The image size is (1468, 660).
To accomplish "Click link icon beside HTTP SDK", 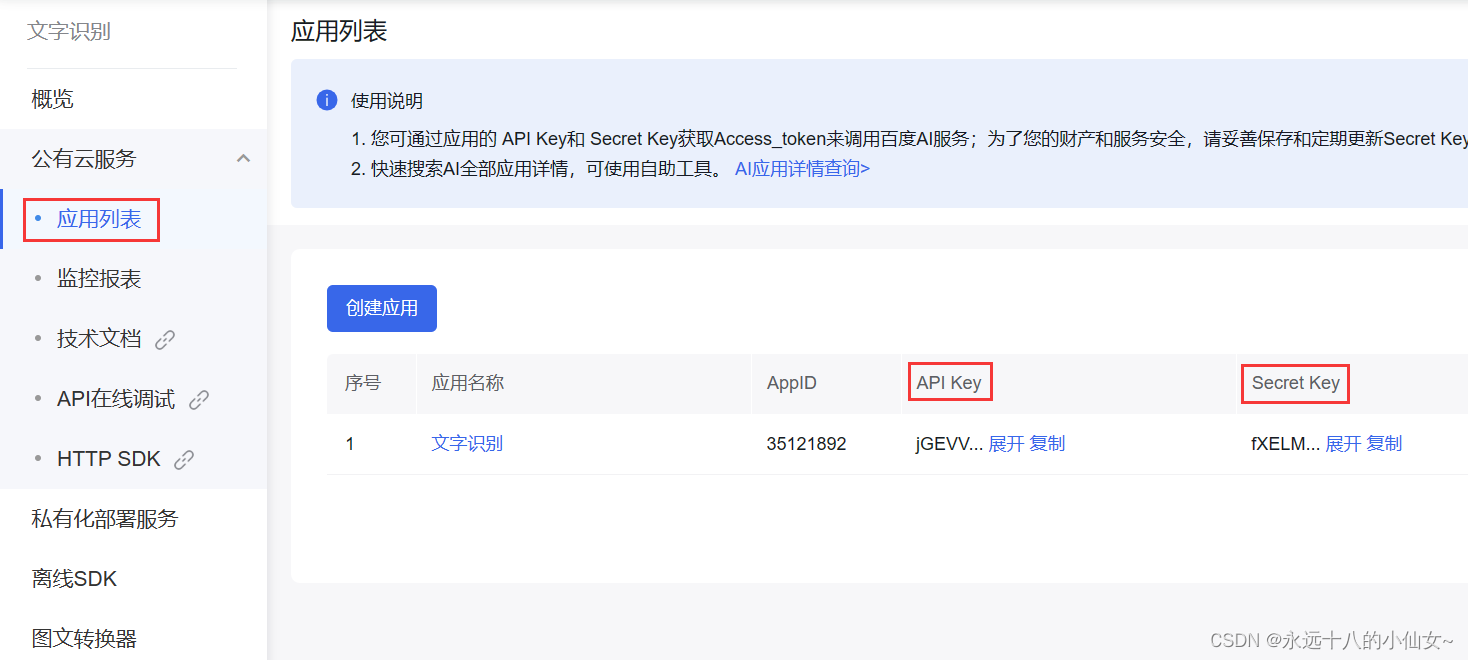I will click(184, 460).
